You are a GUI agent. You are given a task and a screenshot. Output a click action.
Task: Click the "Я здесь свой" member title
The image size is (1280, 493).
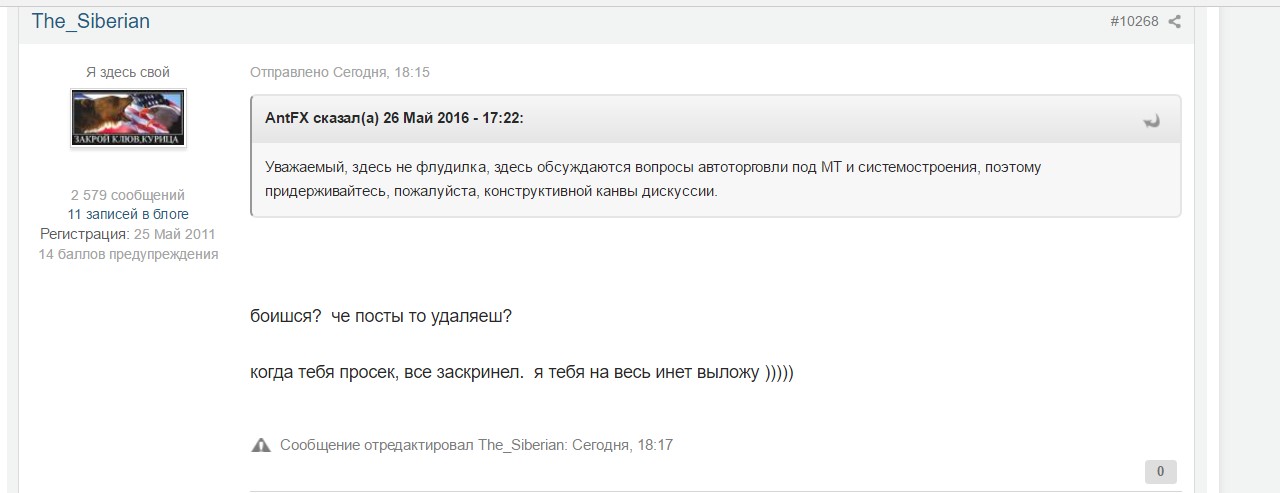128,72
